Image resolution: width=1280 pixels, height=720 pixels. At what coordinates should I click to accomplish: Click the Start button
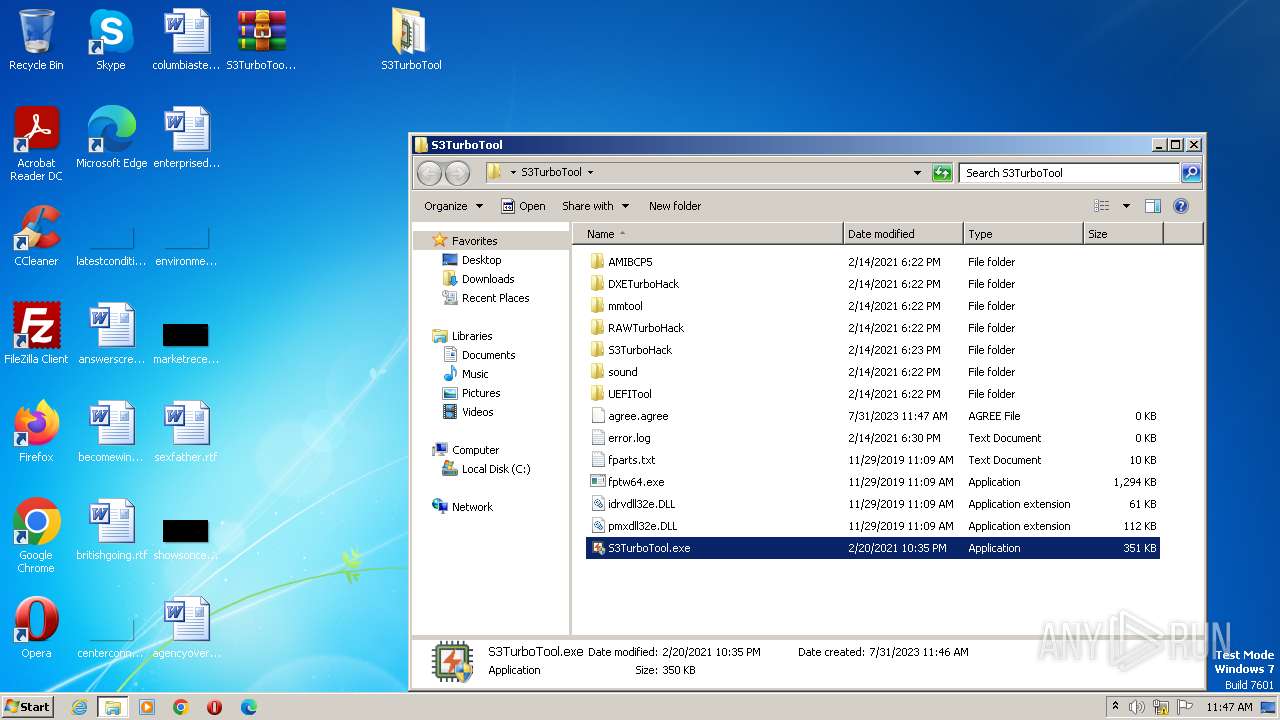coord(28,707)
